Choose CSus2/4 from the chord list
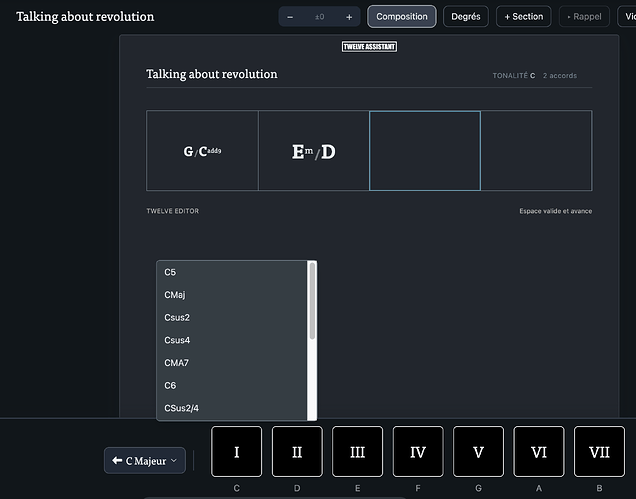Screen dimensions: 636x499 tap(232, 408)
